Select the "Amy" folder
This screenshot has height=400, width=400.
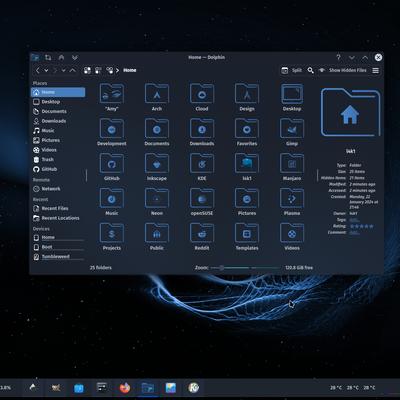click(x=112, y=97)
